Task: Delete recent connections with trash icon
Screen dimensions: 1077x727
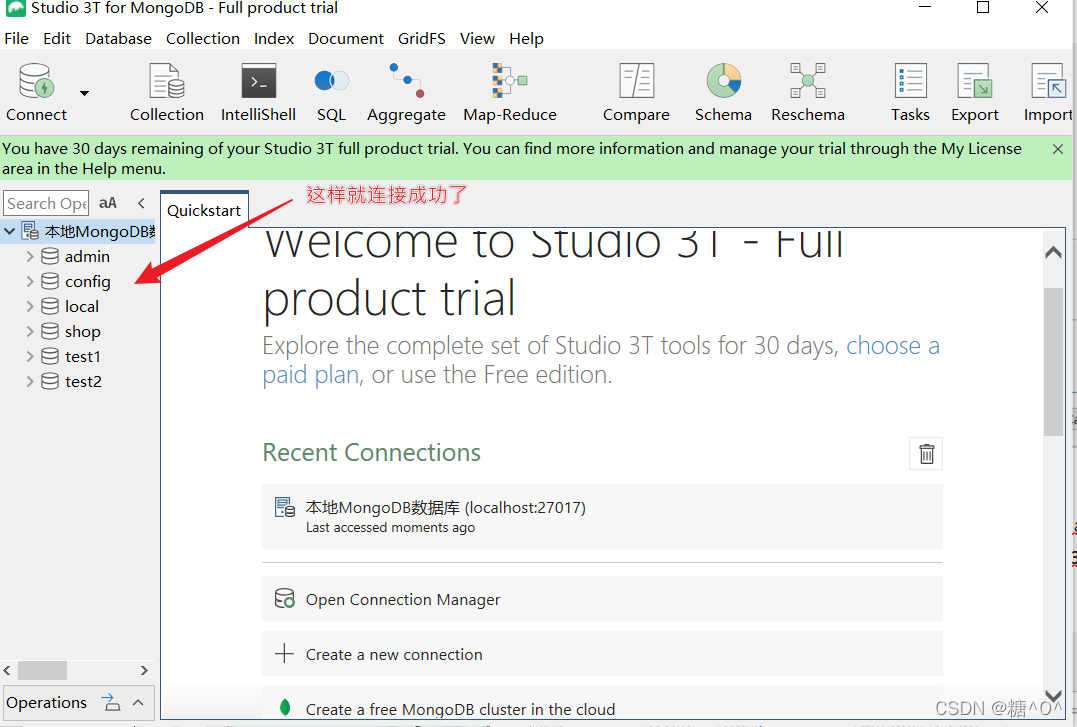Action: point(926,454)
